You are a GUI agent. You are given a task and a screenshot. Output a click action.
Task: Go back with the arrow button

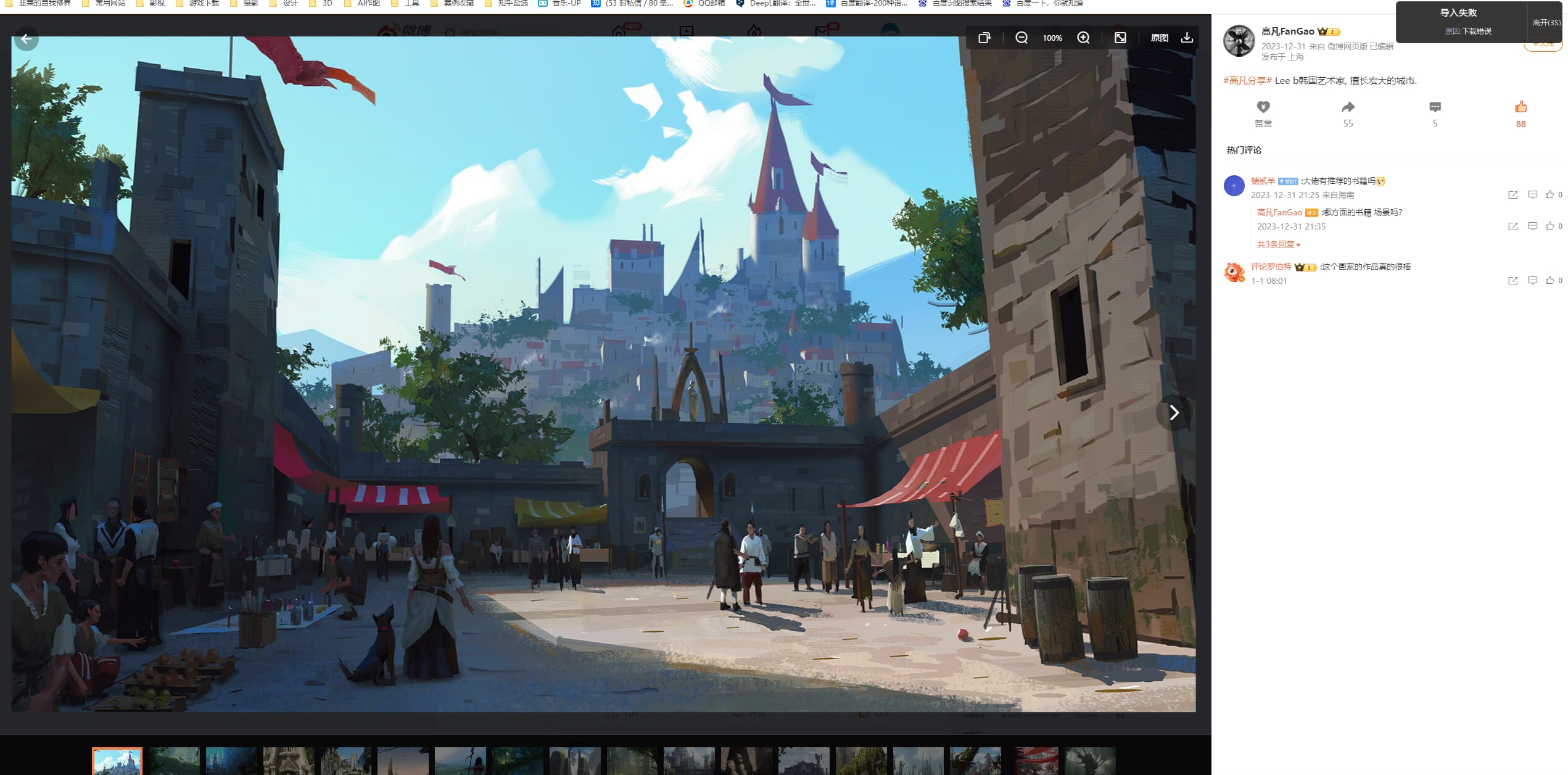pos(27,39)
